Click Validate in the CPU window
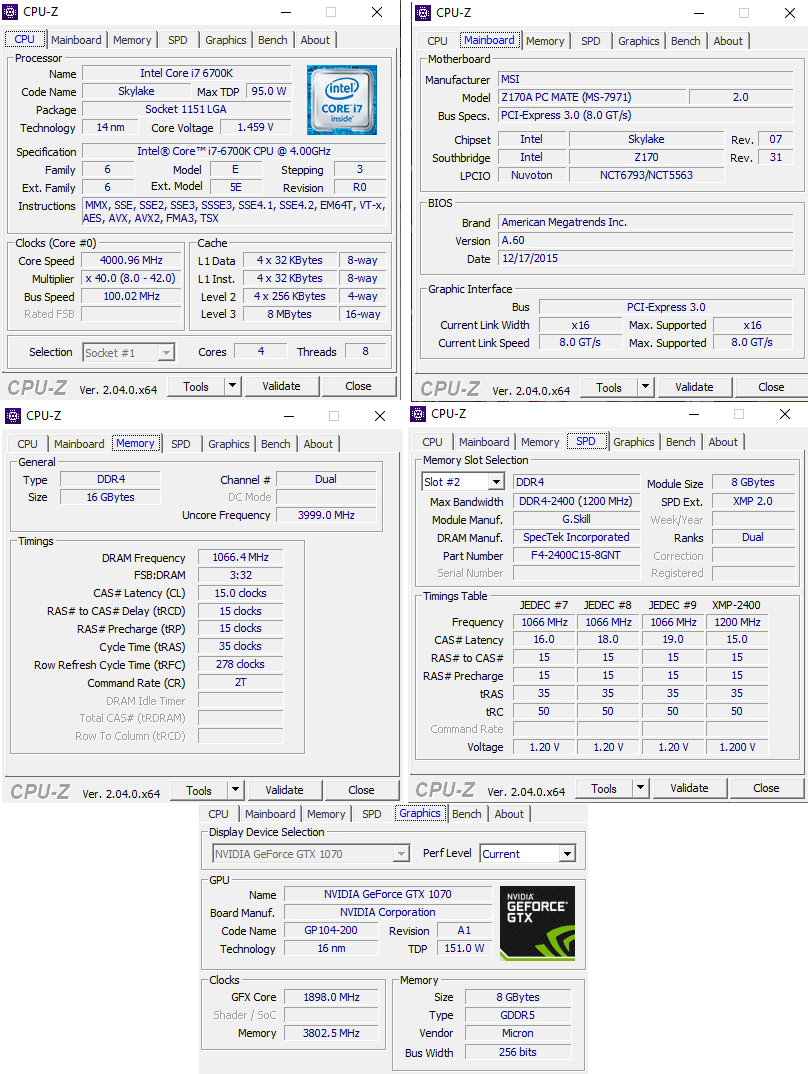Image resolution: width=808 pixels, height=1074 pixels. tap(281, 386)
